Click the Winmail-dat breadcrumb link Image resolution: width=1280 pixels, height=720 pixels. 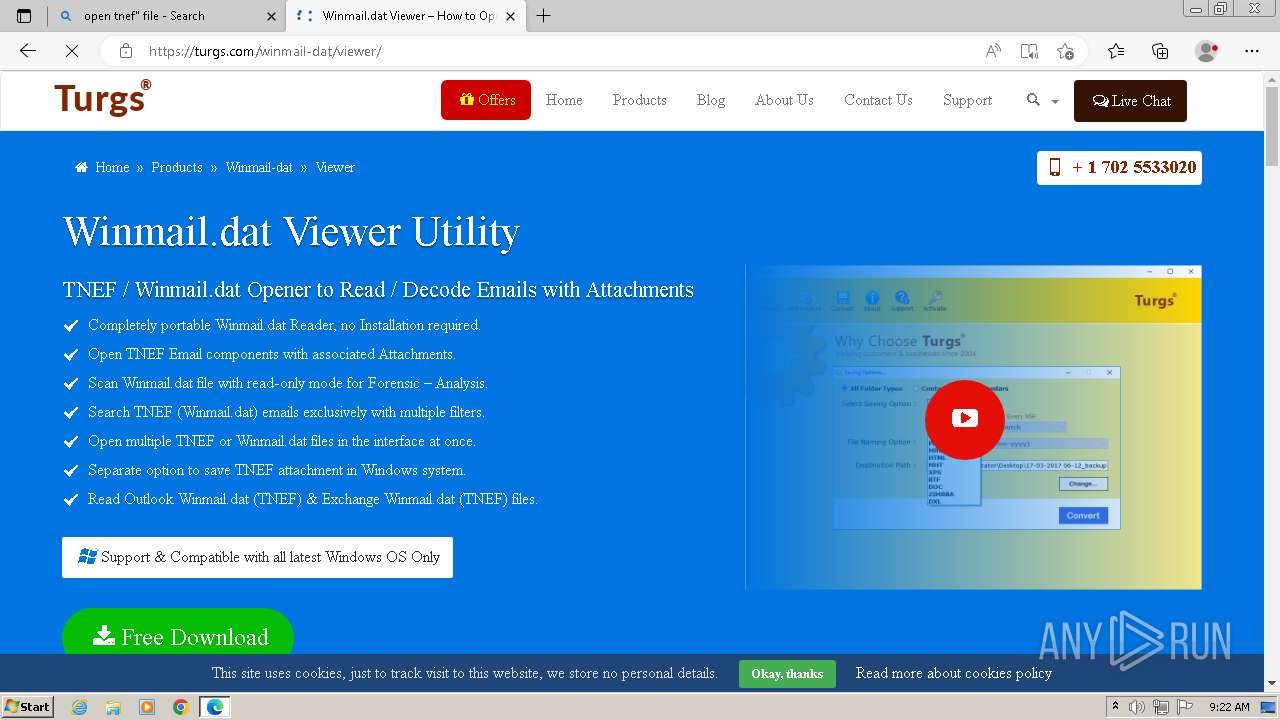coord(259,167)
